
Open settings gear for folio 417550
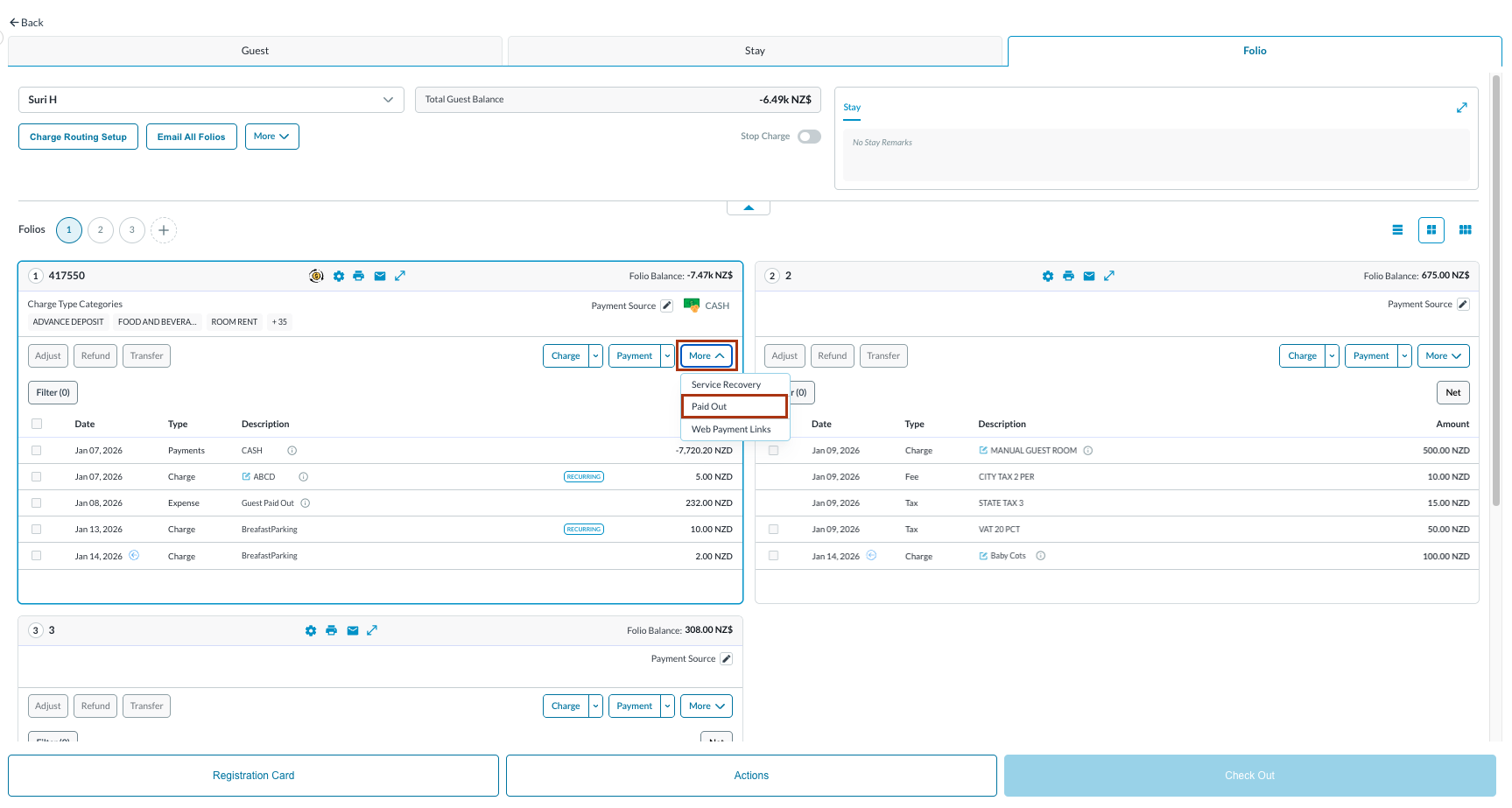(x=339, y=277)
